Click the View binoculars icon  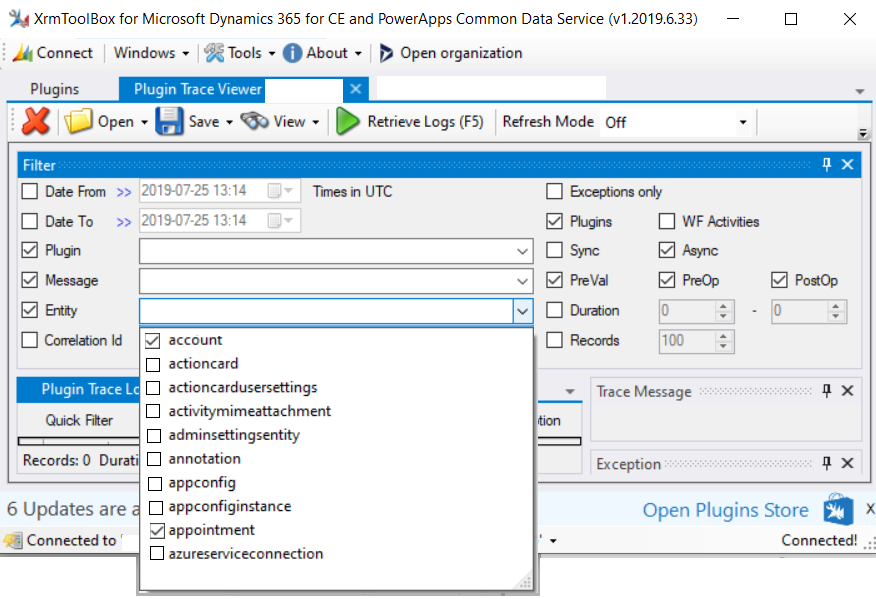(254, 121)
